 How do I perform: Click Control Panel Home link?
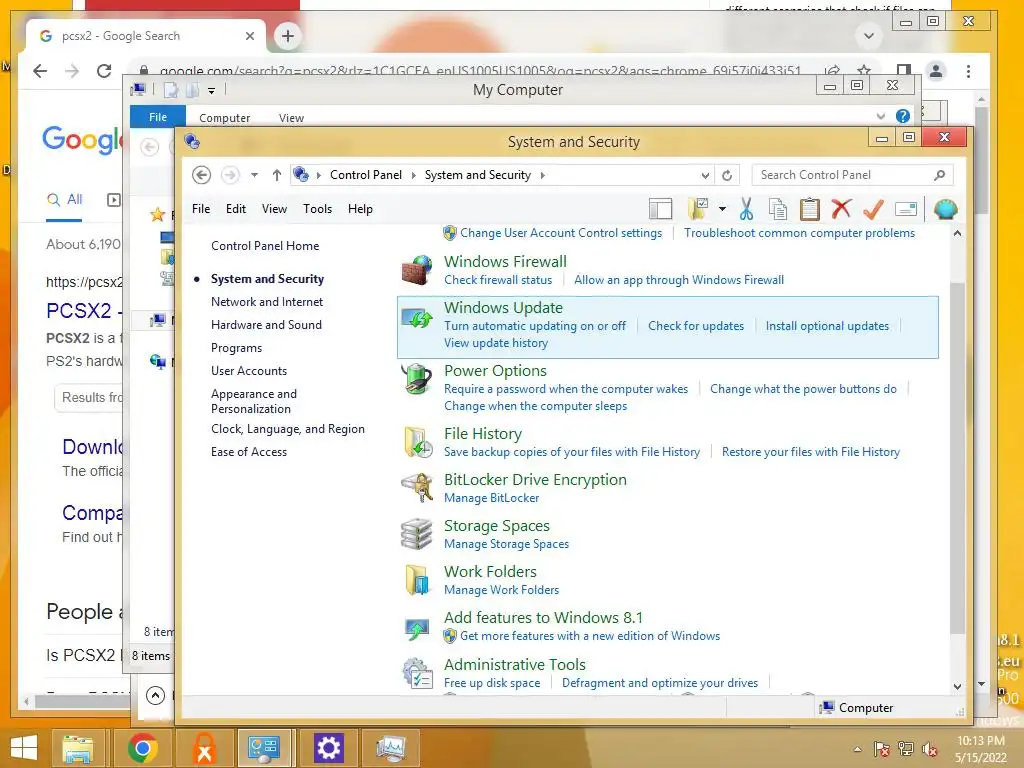265,246
